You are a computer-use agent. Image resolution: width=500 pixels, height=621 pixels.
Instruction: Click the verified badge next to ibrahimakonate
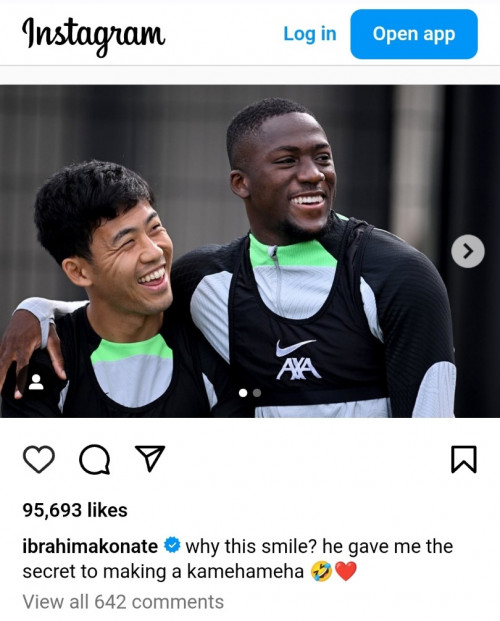(x=172, y=546)
